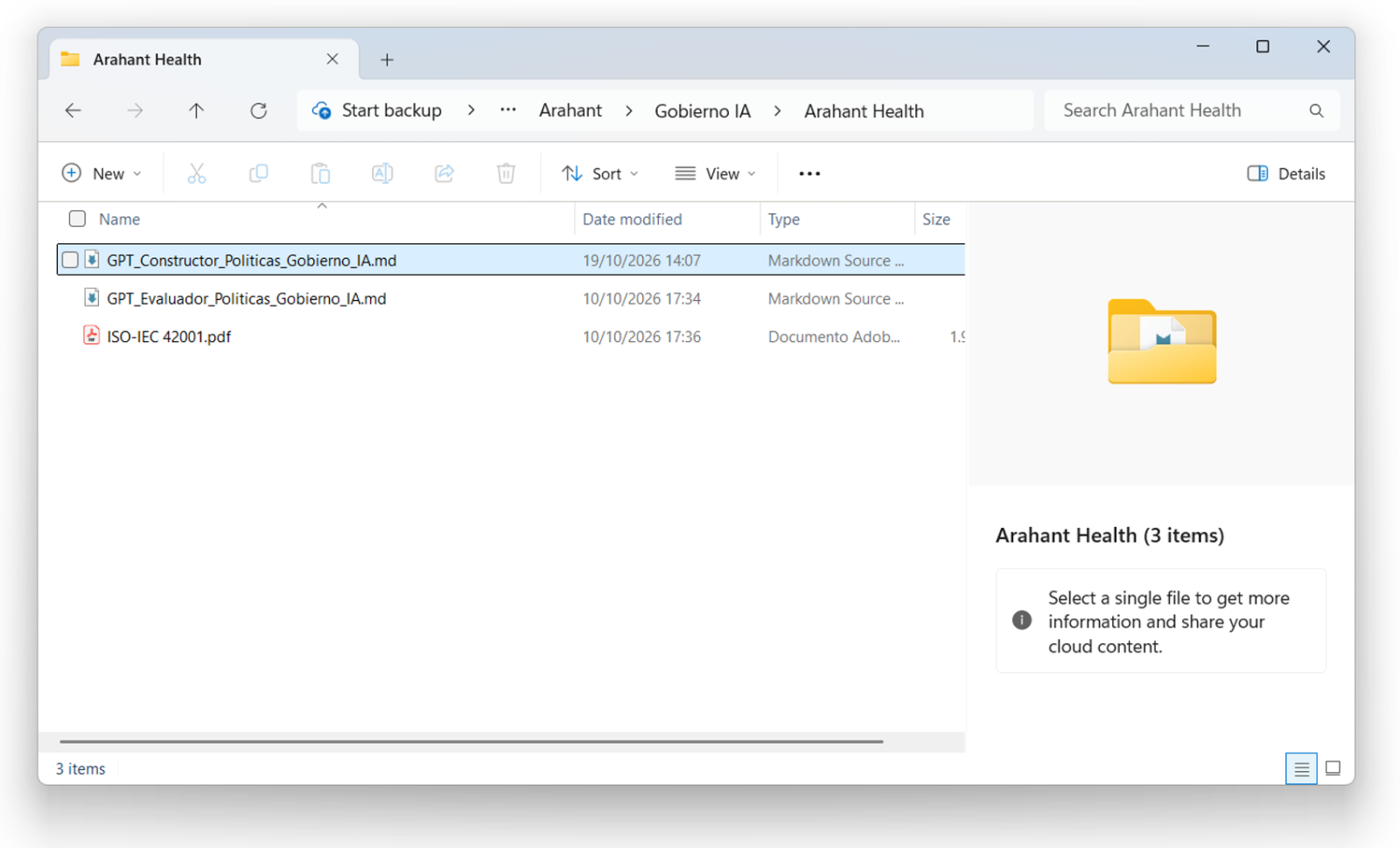Switch to details list view icon
Image resolution: width=1400 pixels, height=848 pixels.
click(x=1301, y=768)
